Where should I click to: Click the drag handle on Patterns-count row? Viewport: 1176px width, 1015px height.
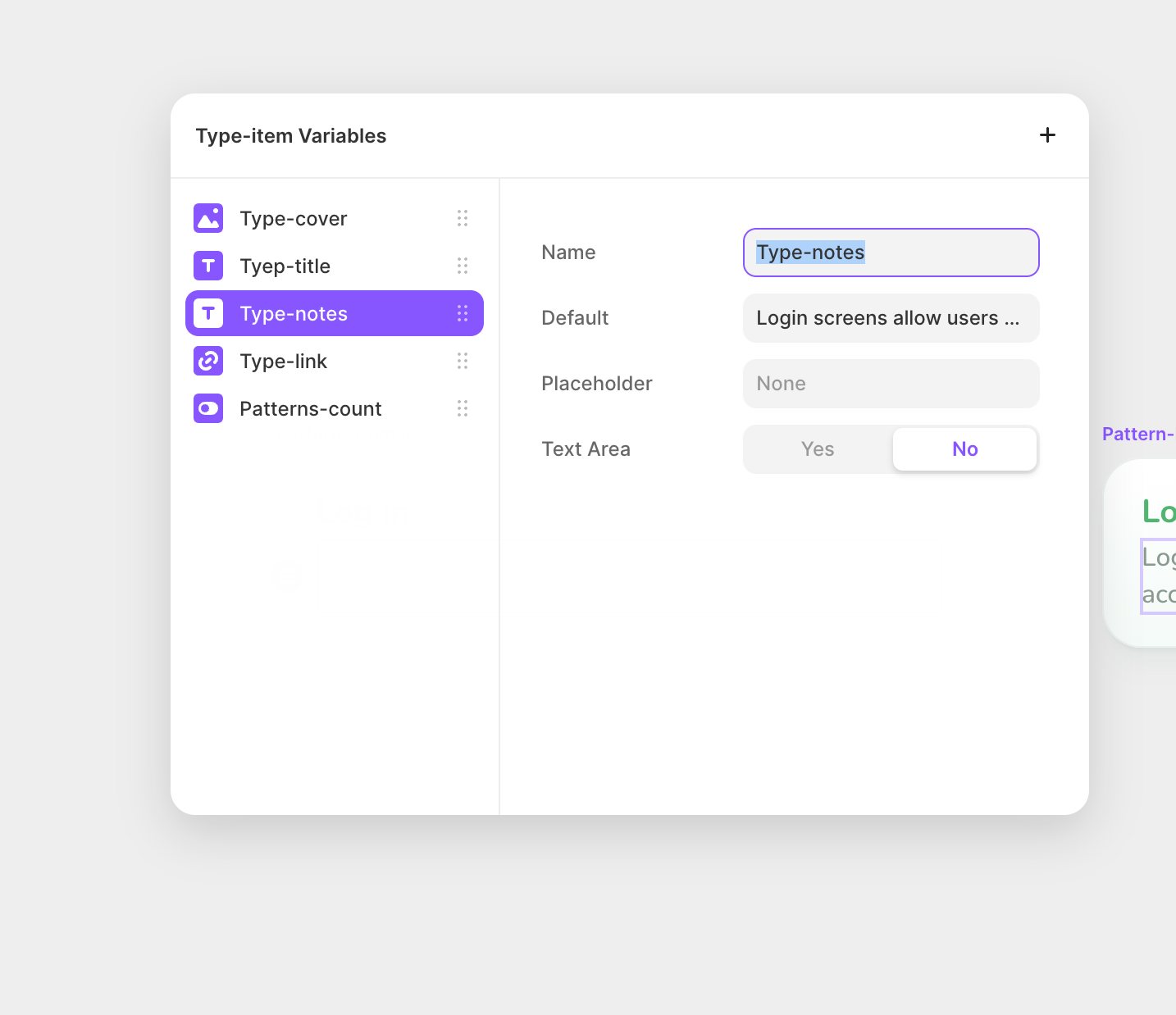click(x=463, y=408)
